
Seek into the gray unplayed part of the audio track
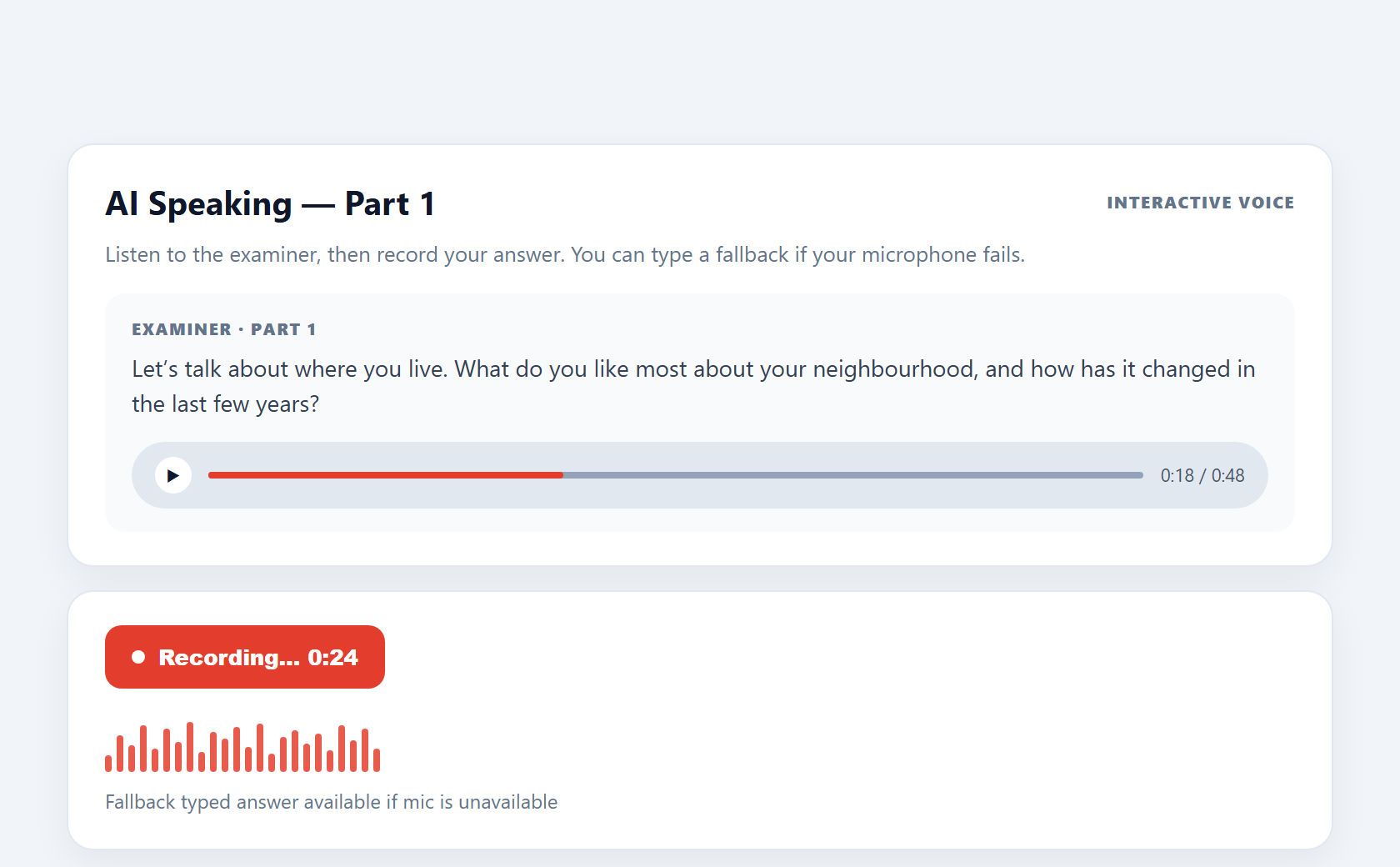pos(853,475)
